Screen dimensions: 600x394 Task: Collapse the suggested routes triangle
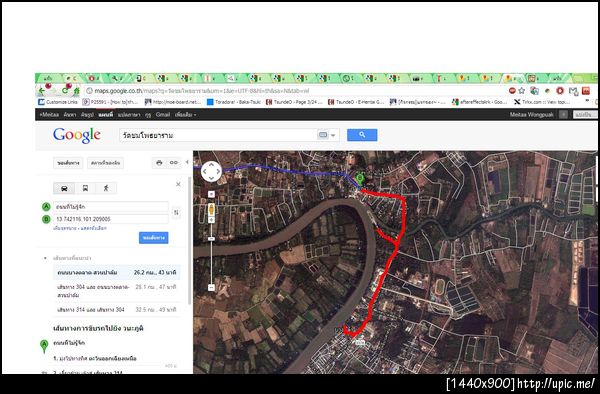tap(45, 258)
